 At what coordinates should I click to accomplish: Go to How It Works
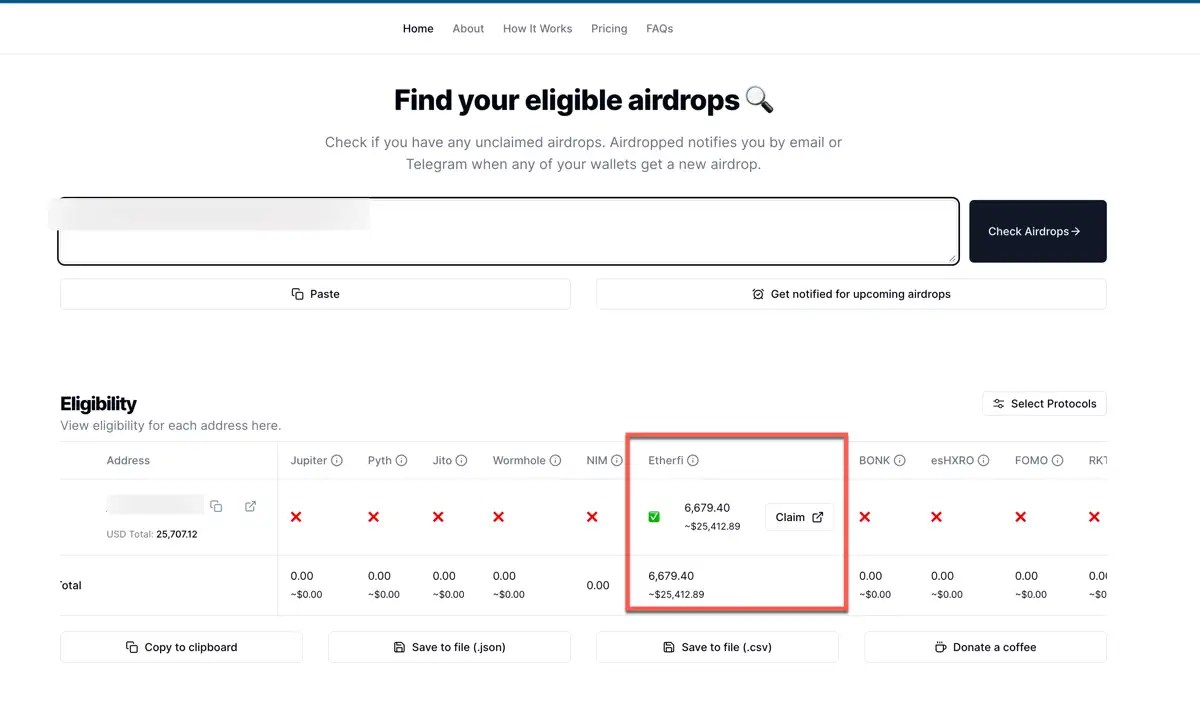537,29
